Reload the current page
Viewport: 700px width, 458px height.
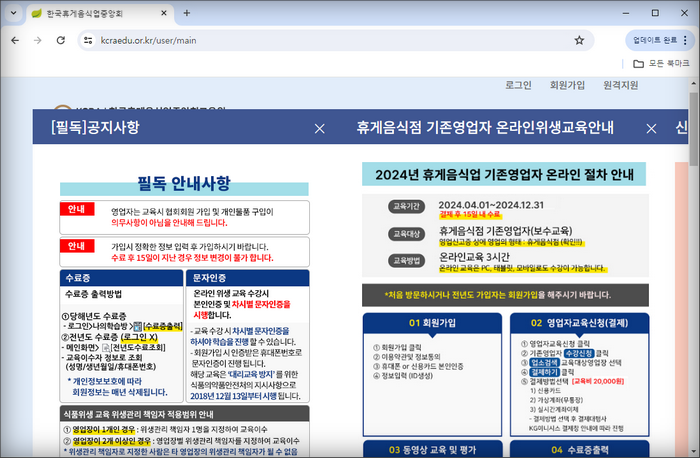click(x=61, y=40)
